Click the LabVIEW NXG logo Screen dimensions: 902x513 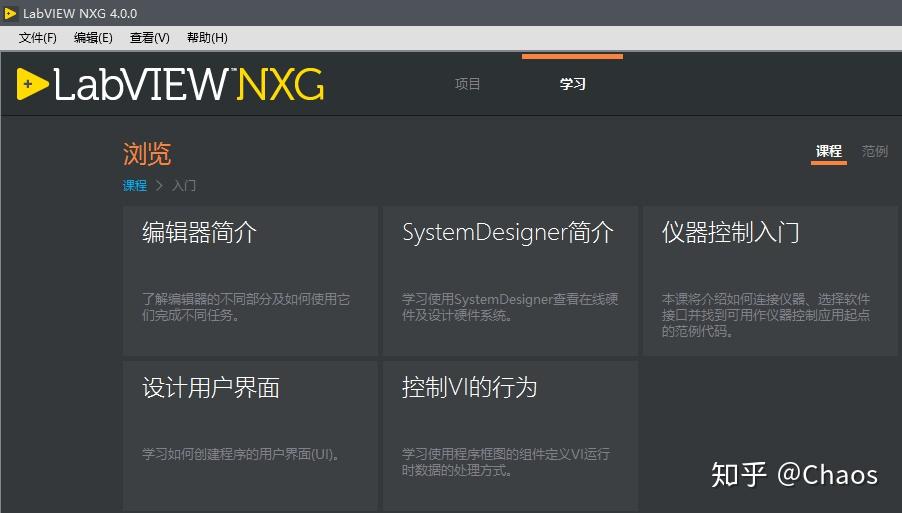171,85
